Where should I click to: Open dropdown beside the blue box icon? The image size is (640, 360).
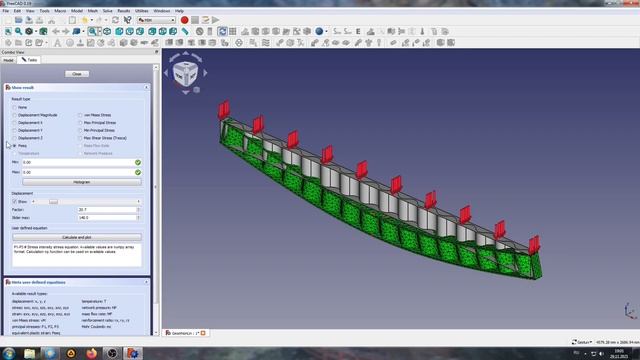83,31
